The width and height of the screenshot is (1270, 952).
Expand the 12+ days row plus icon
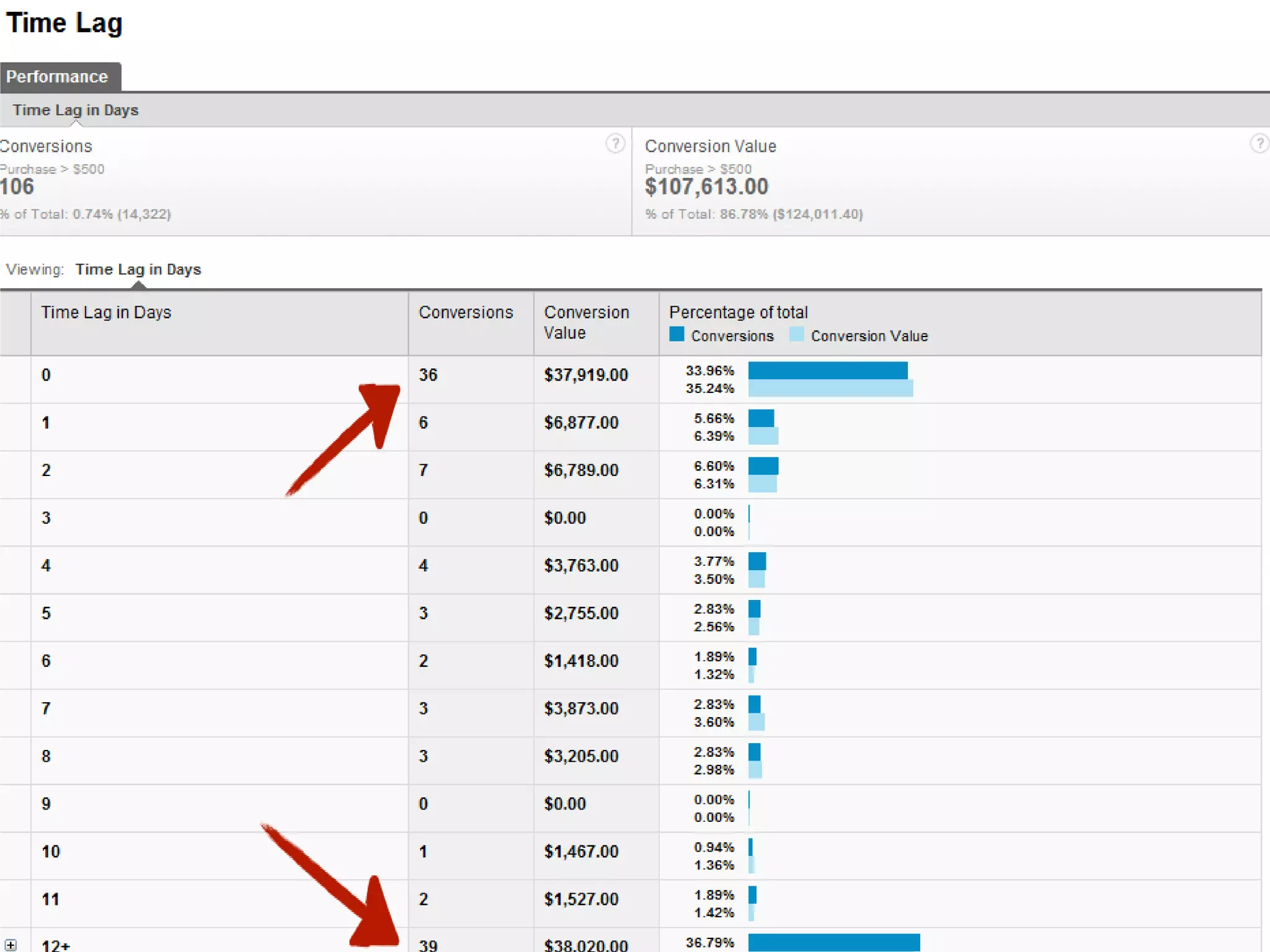11,945
